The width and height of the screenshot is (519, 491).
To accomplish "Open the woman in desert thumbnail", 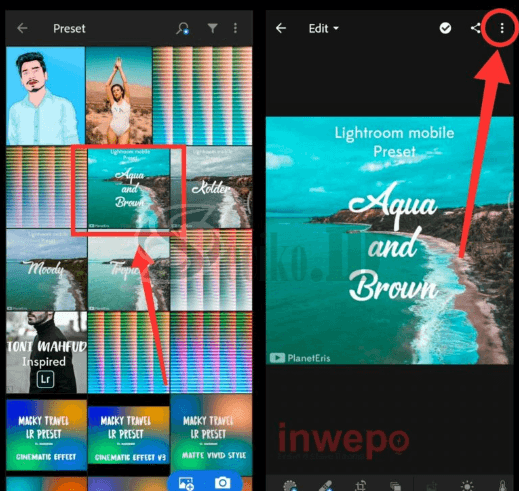I will [x=119, y=95].
